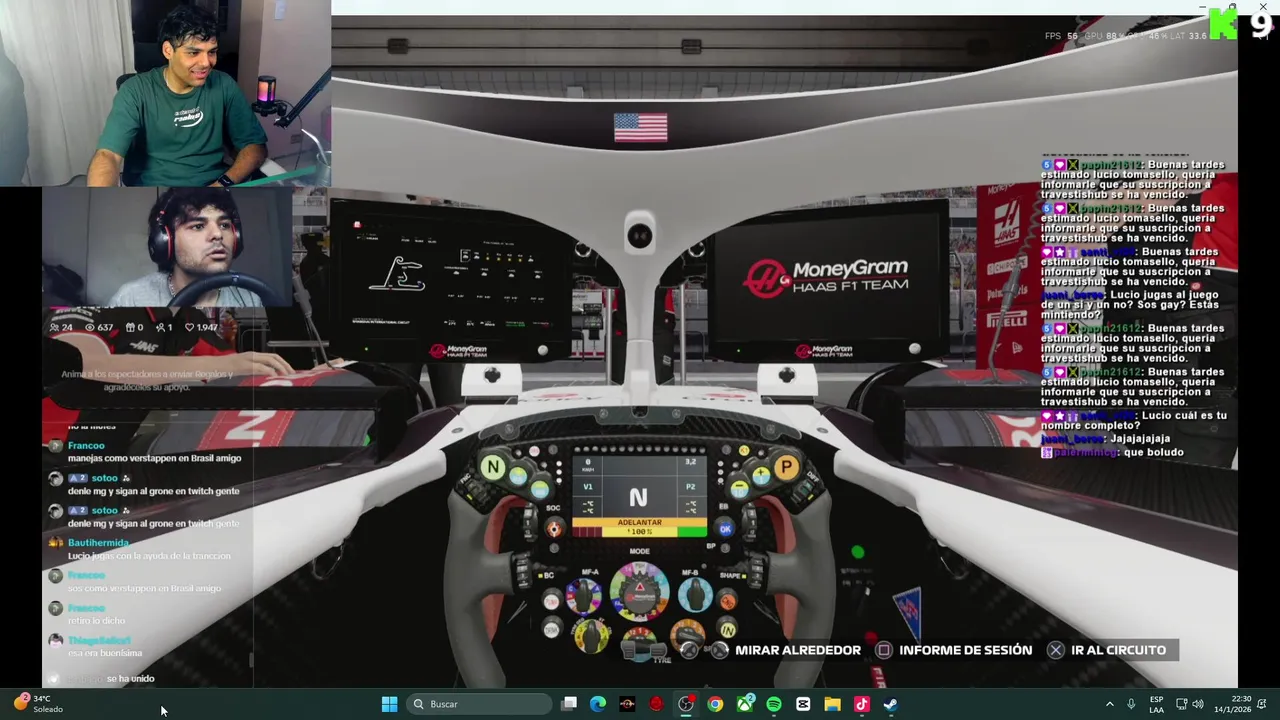Viewport: 1280px width, 720px height.
Task: Select the MIRAR ALREDEDOR prompt
Action: [x=798, y=650]
